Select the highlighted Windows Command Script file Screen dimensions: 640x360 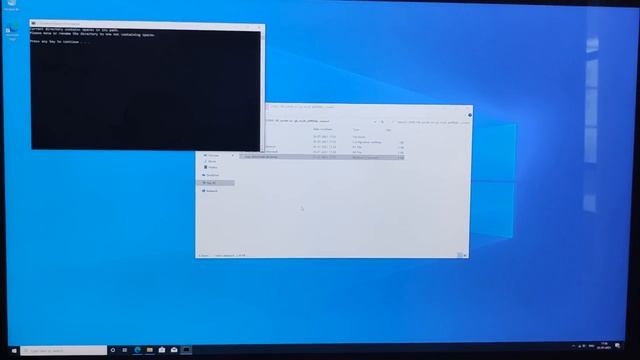click(322, 157)
